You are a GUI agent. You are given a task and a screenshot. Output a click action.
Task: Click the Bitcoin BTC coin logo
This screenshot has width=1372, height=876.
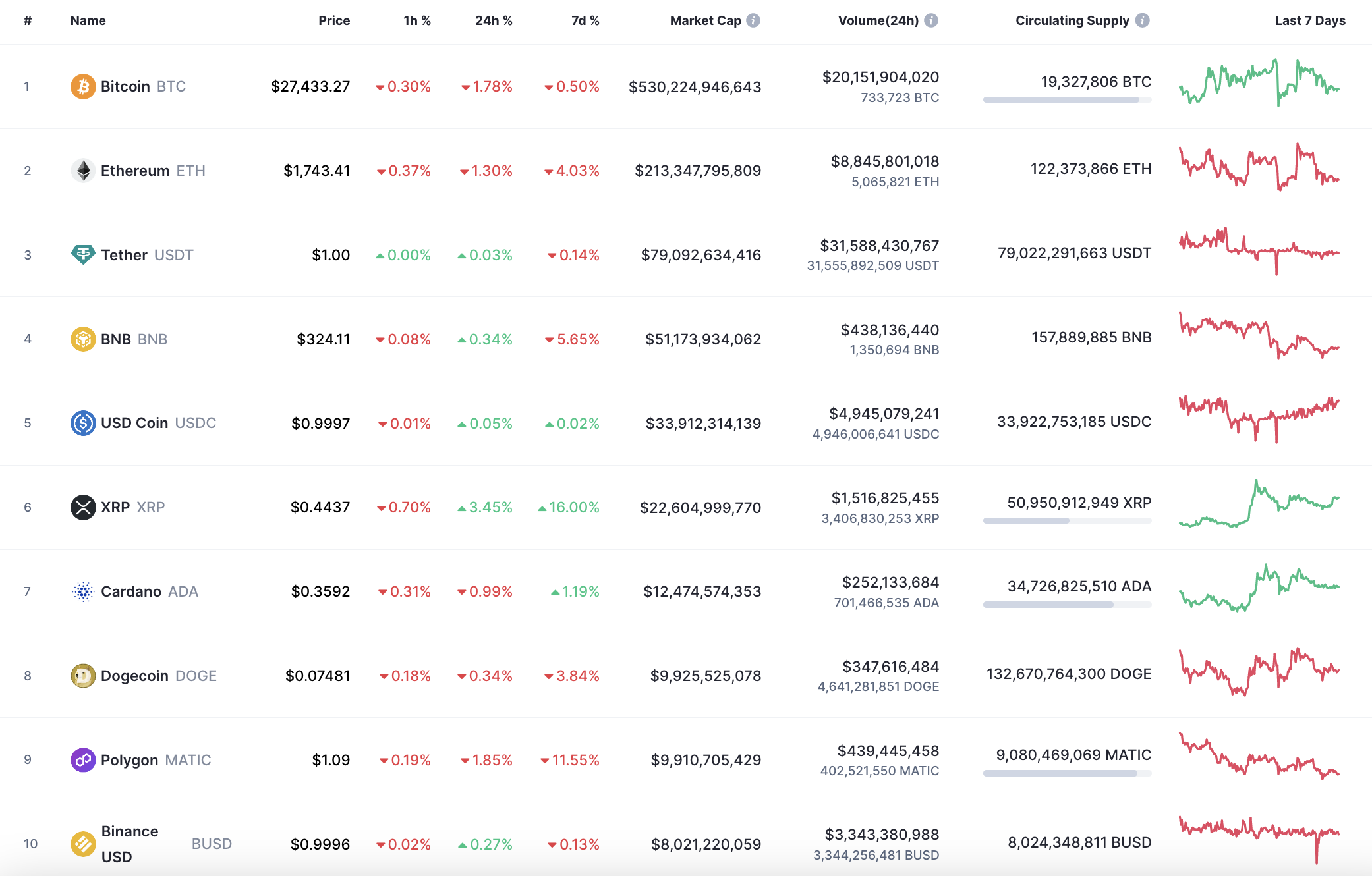click(x=82, y=86)
